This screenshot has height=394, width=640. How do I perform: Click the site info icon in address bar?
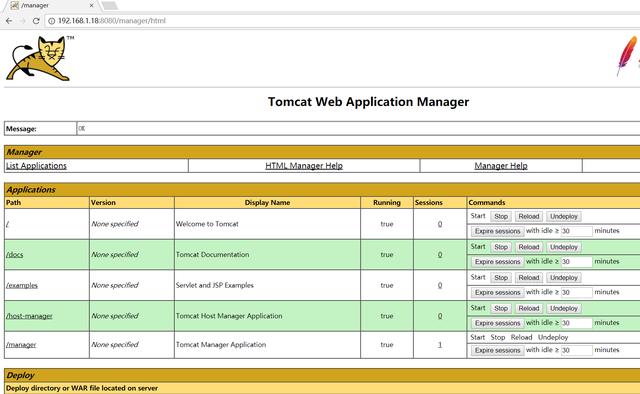[51, 21]
